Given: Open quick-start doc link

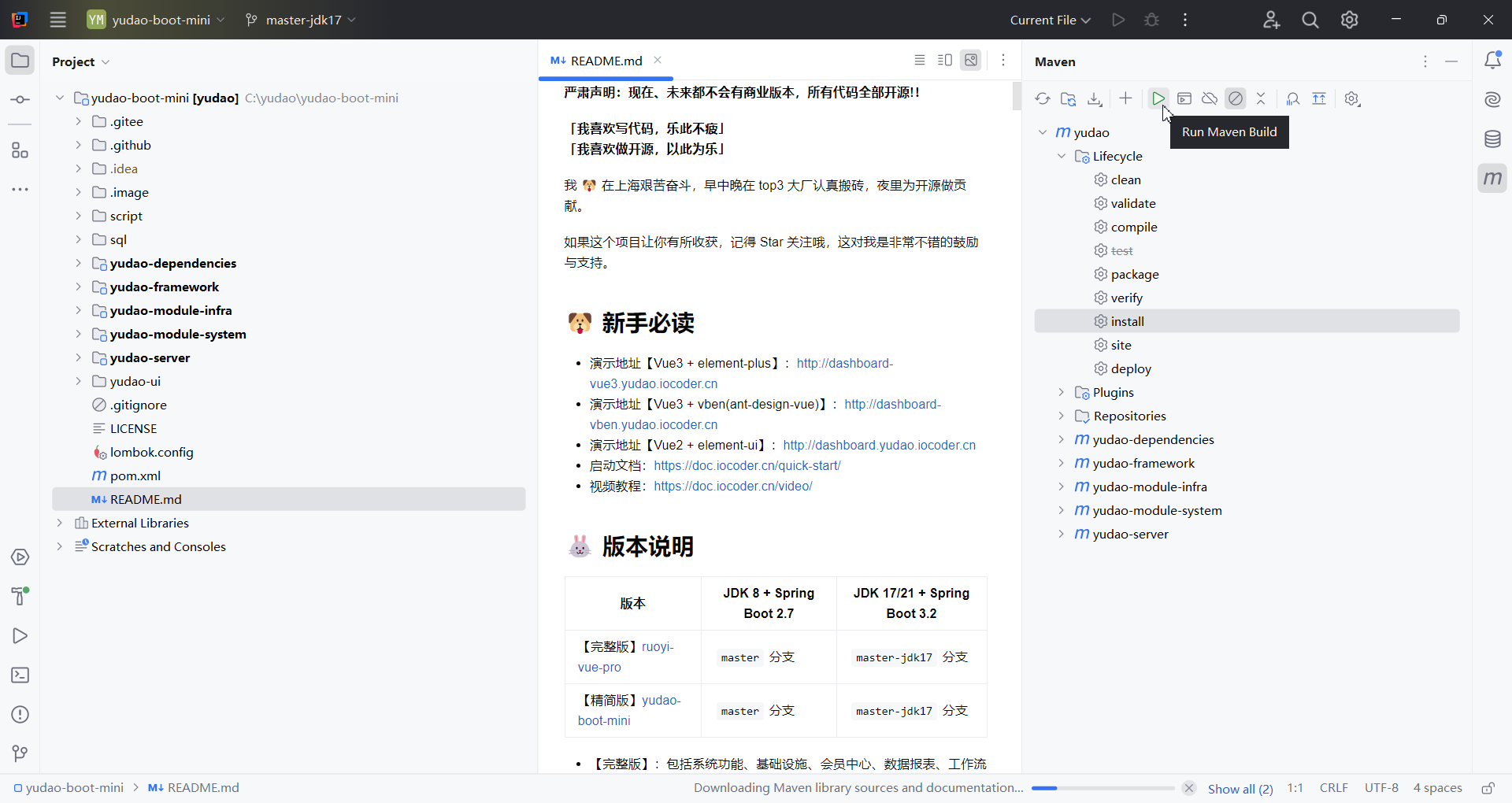Looking at the screenshot, I should (747, 465).
